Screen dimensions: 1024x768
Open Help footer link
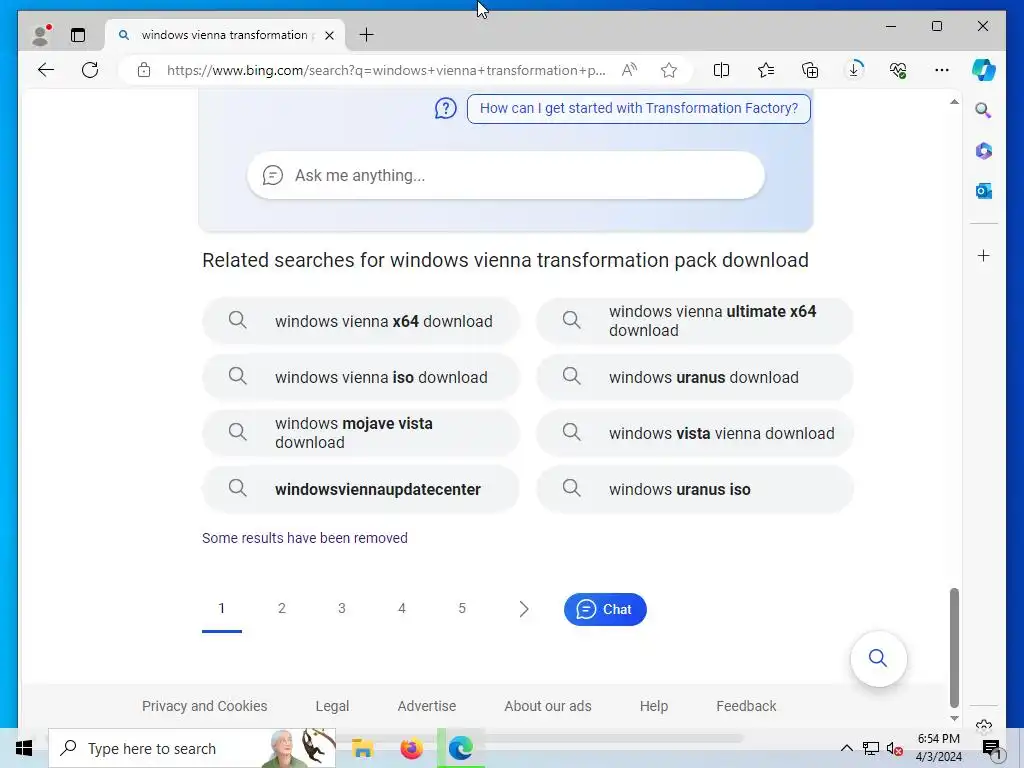(x=654, y=706)
